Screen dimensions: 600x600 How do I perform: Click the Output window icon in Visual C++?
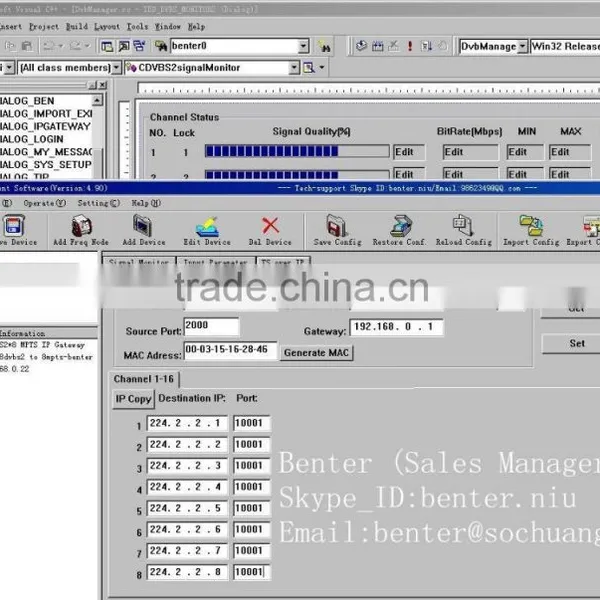tap(124, 46)
